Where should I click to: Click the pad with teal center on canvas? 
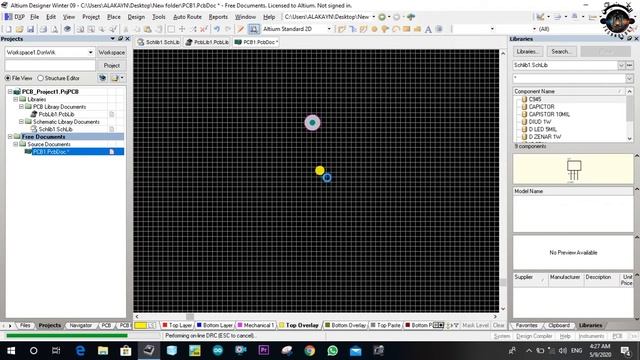313,122
